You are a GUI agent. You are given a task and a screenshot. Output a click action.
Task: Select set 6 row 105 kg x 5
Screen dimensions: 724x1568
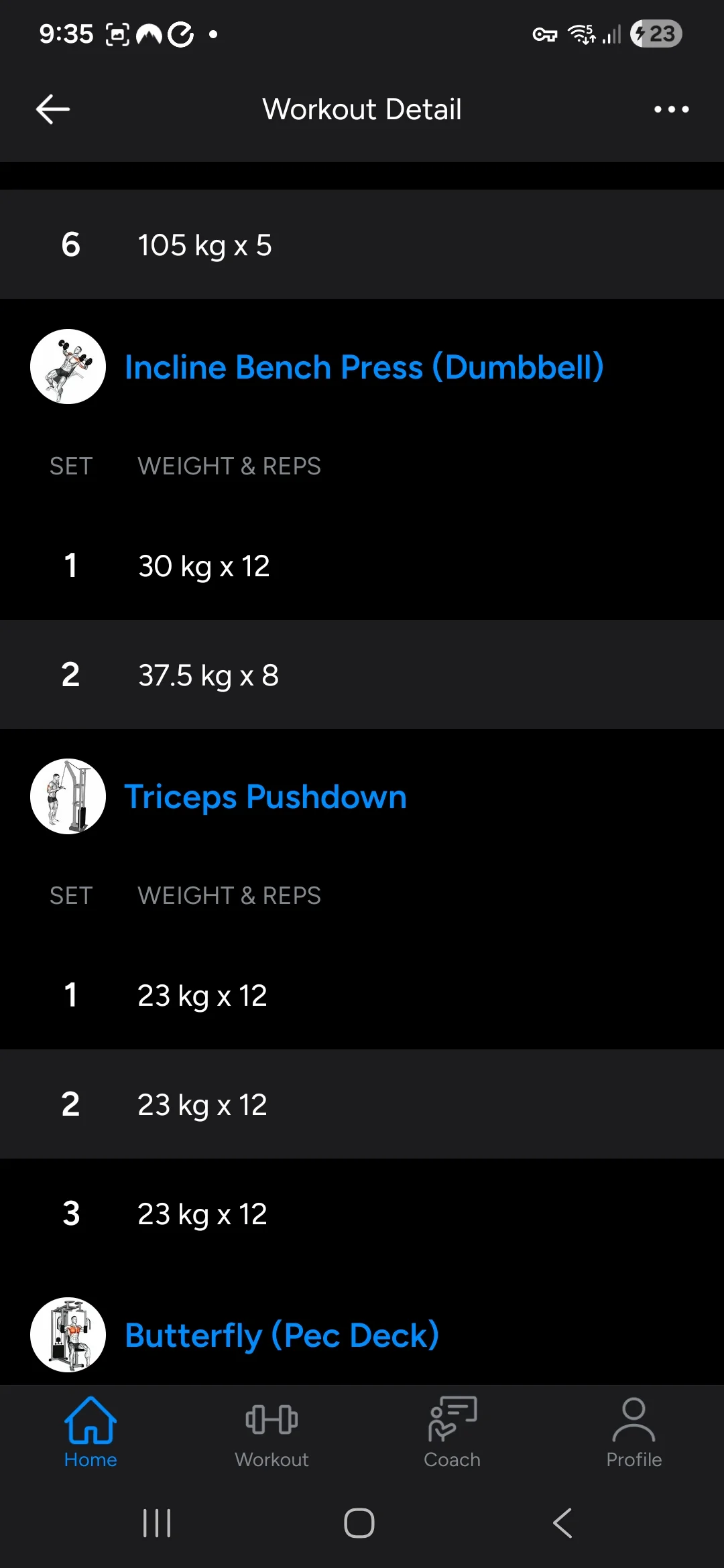(362, 245)
